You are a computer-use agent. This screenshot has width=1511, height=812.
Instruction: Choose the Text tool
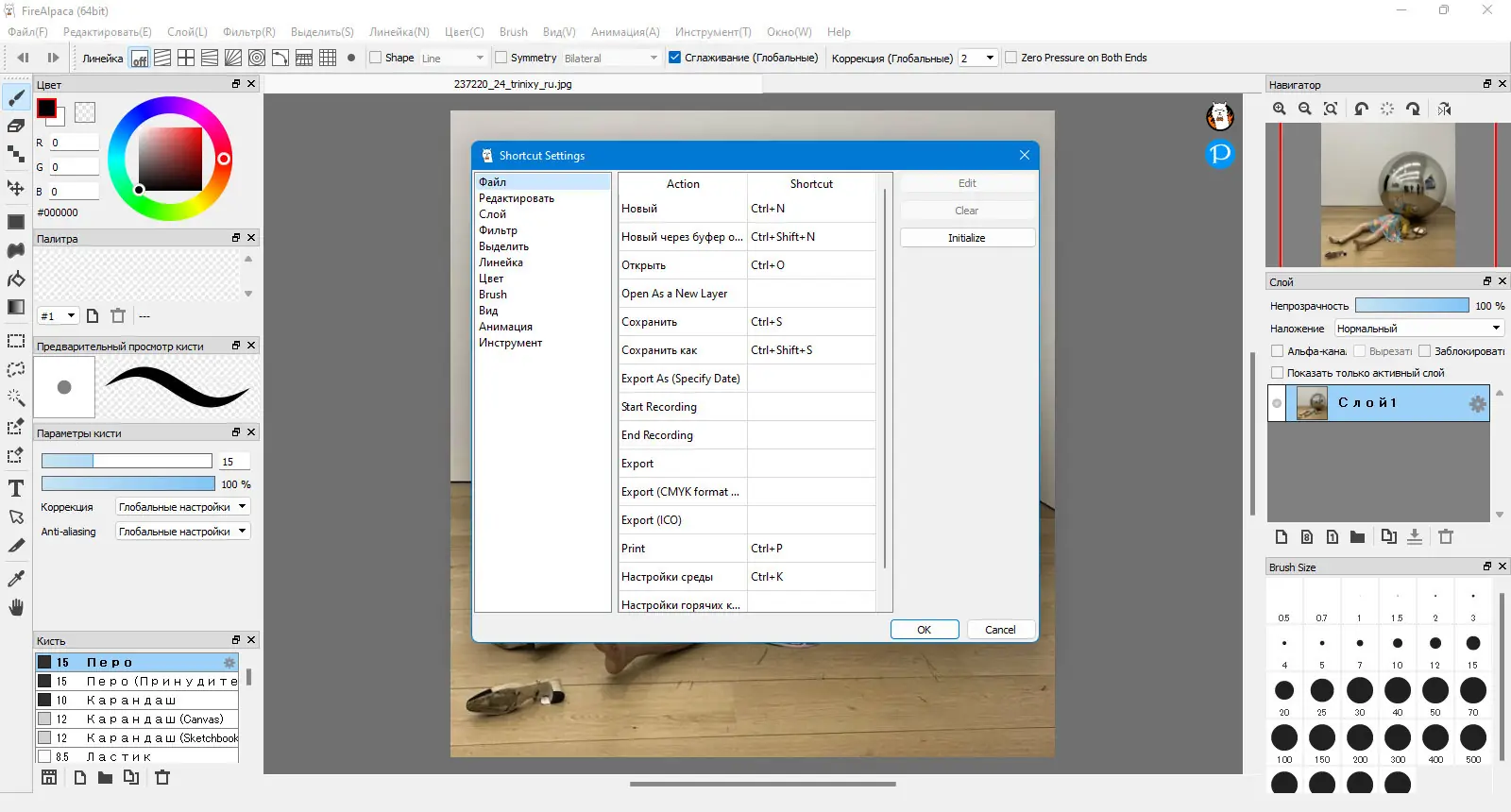click(x=16, y=488)
